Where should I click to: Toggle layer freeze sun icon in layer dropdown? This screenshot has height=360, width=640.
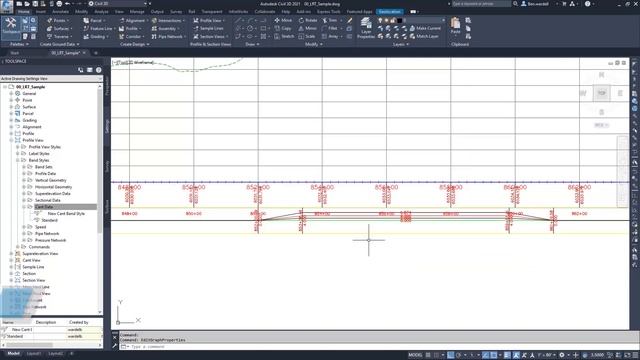pyautogui.click(x=387, y=20)
